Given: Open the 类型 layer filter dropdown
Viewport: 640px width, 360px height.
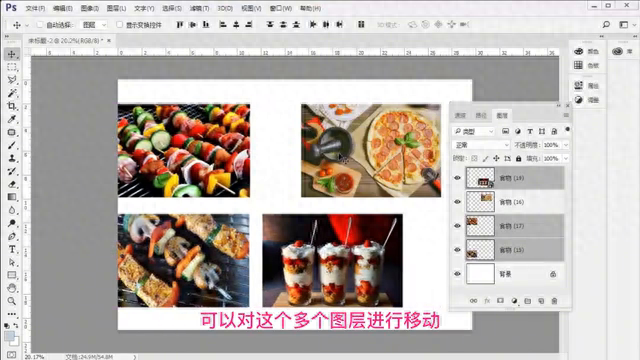Looking at the screenshot, I should click(474, 131).
